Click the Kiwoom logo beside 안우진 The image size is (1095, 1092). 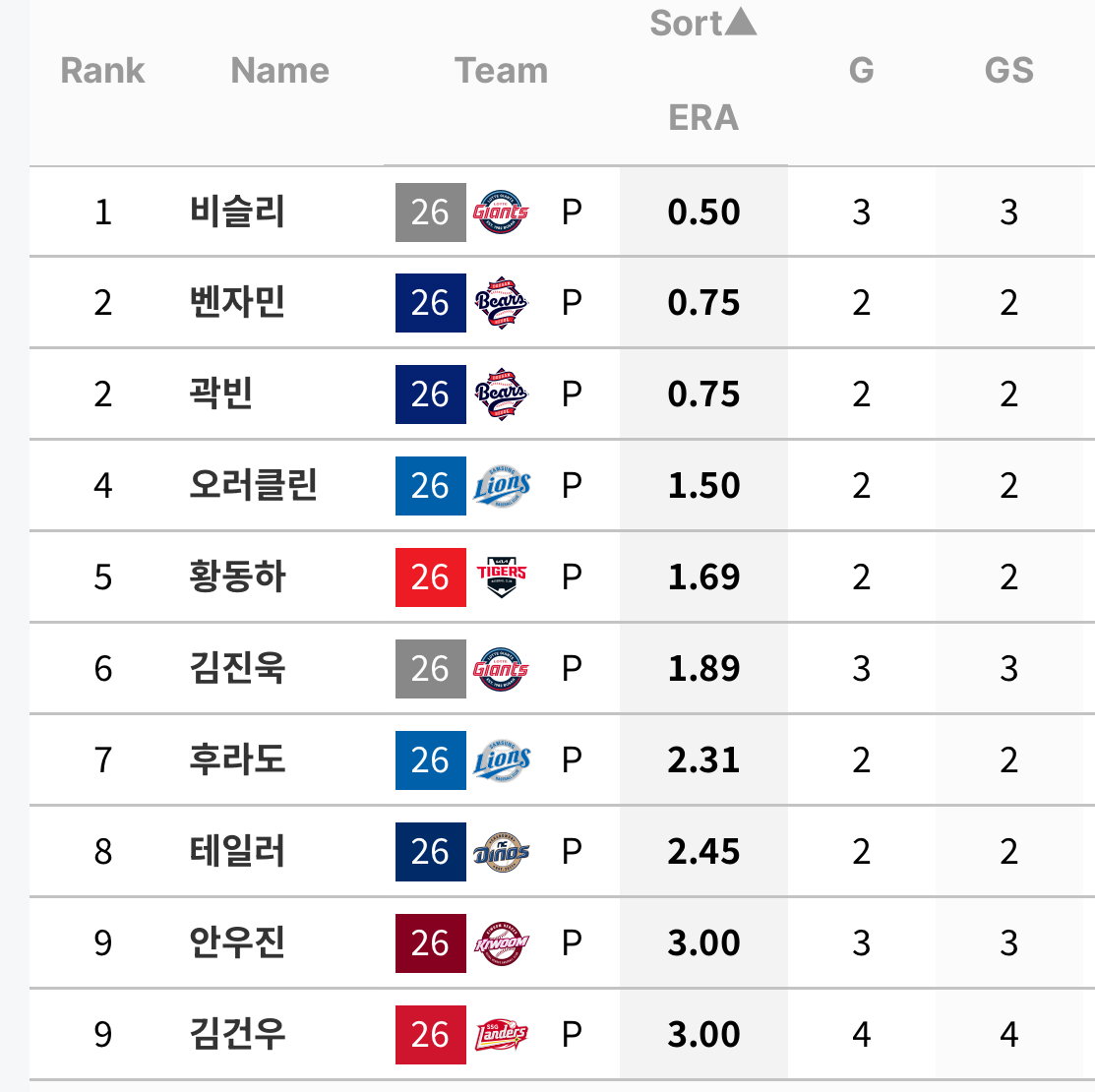(x=502, y=943)
